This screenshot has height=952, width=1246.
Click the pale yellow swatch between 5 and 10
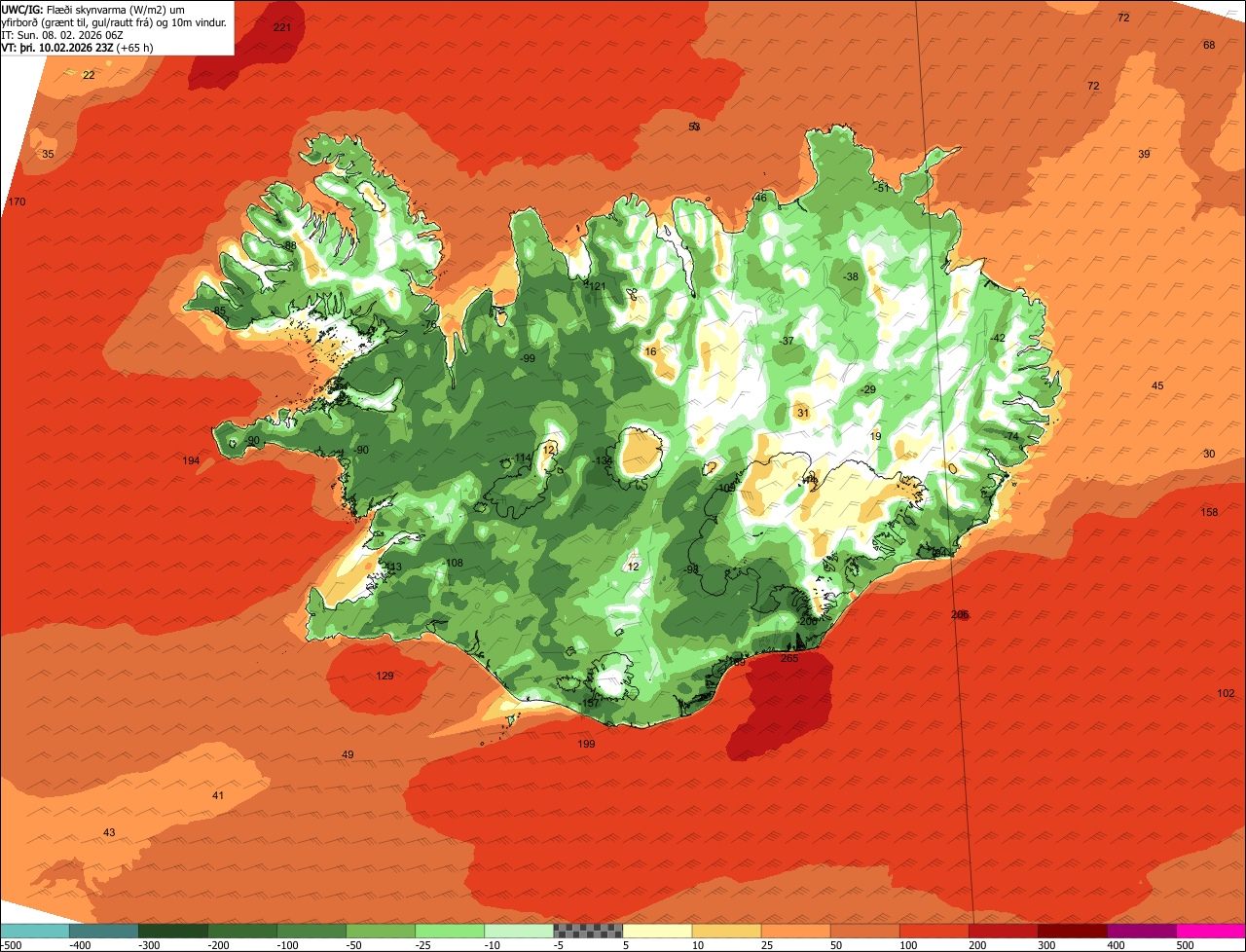point(657,931)
